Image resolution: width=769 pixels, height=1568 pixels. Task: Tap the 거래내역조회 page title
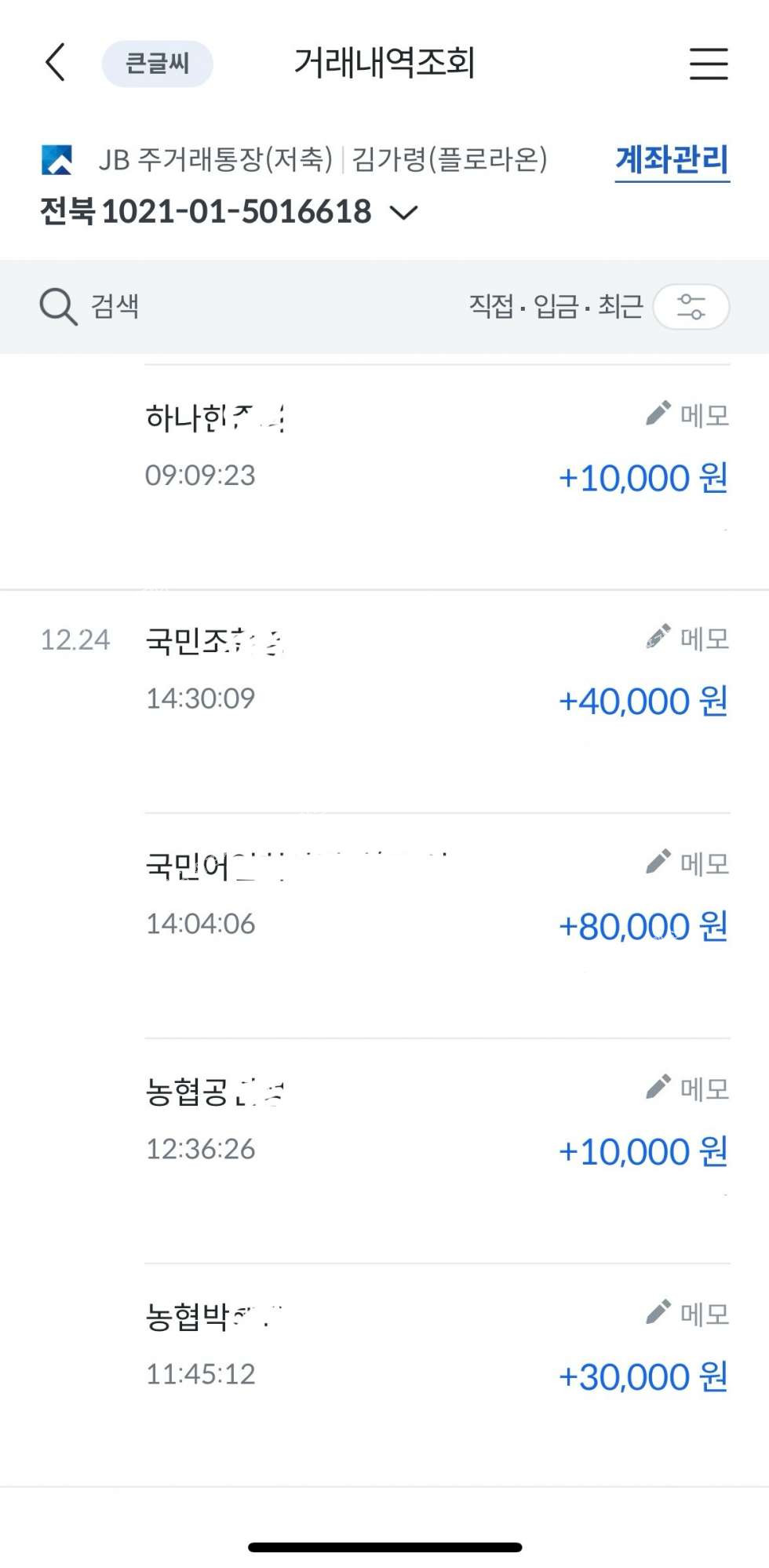[x=384, y=63]
